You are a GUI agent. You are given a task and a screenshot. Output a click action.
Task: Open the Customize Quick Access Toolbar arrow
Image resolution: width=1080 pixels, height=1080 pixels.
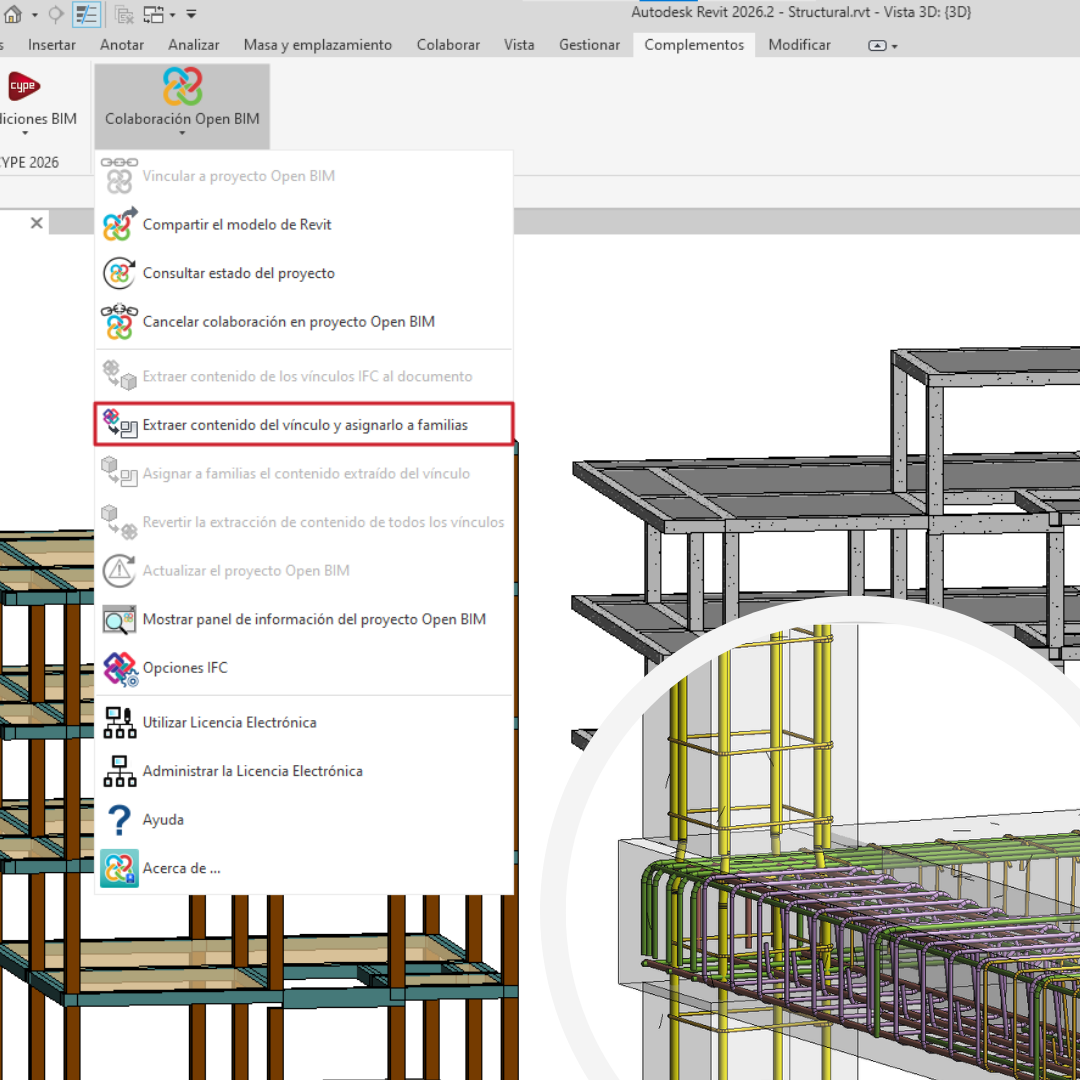tap(192, 15)
